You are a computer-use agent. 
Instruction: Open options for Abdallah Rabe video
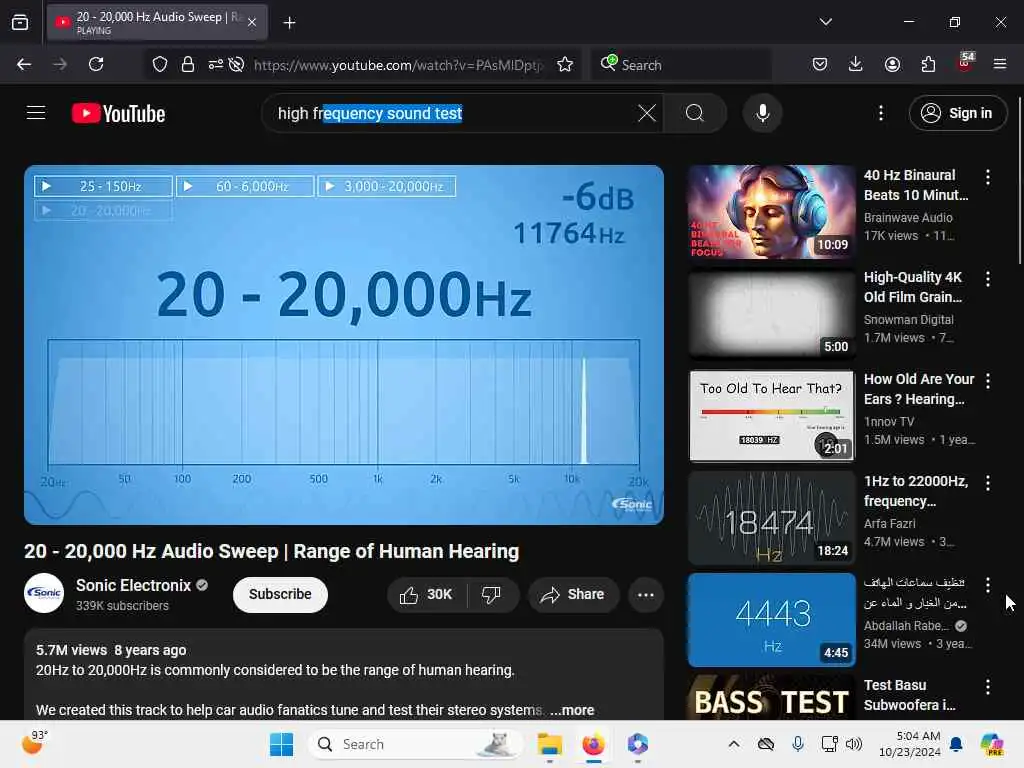pos(987,584)
